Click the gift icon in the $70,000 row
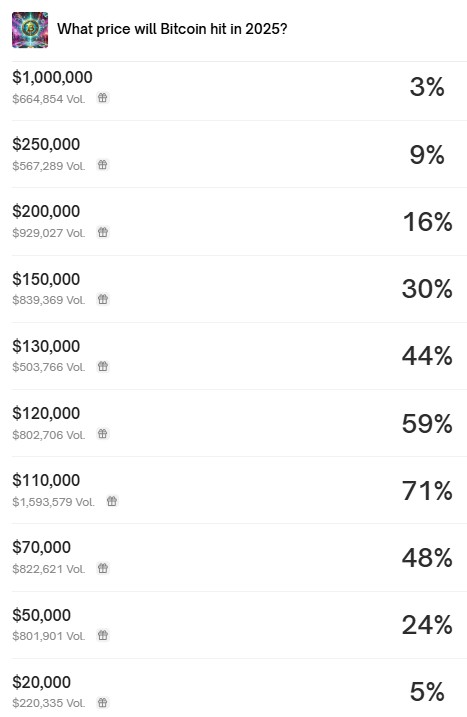467x717 pixels. [x=102, y=568]
